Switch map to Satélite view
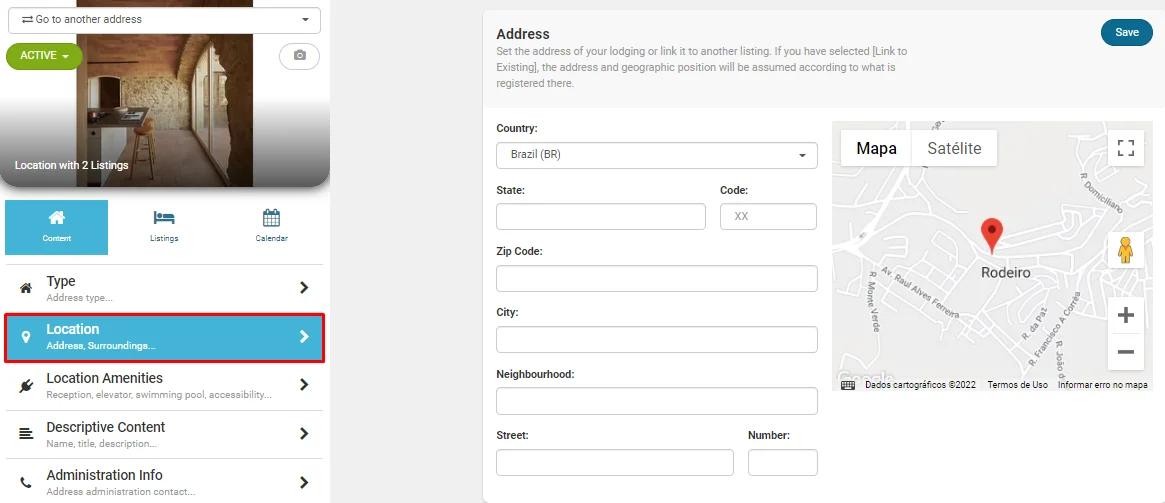This screenshot has width=1165, height=503. pos(954,149)
